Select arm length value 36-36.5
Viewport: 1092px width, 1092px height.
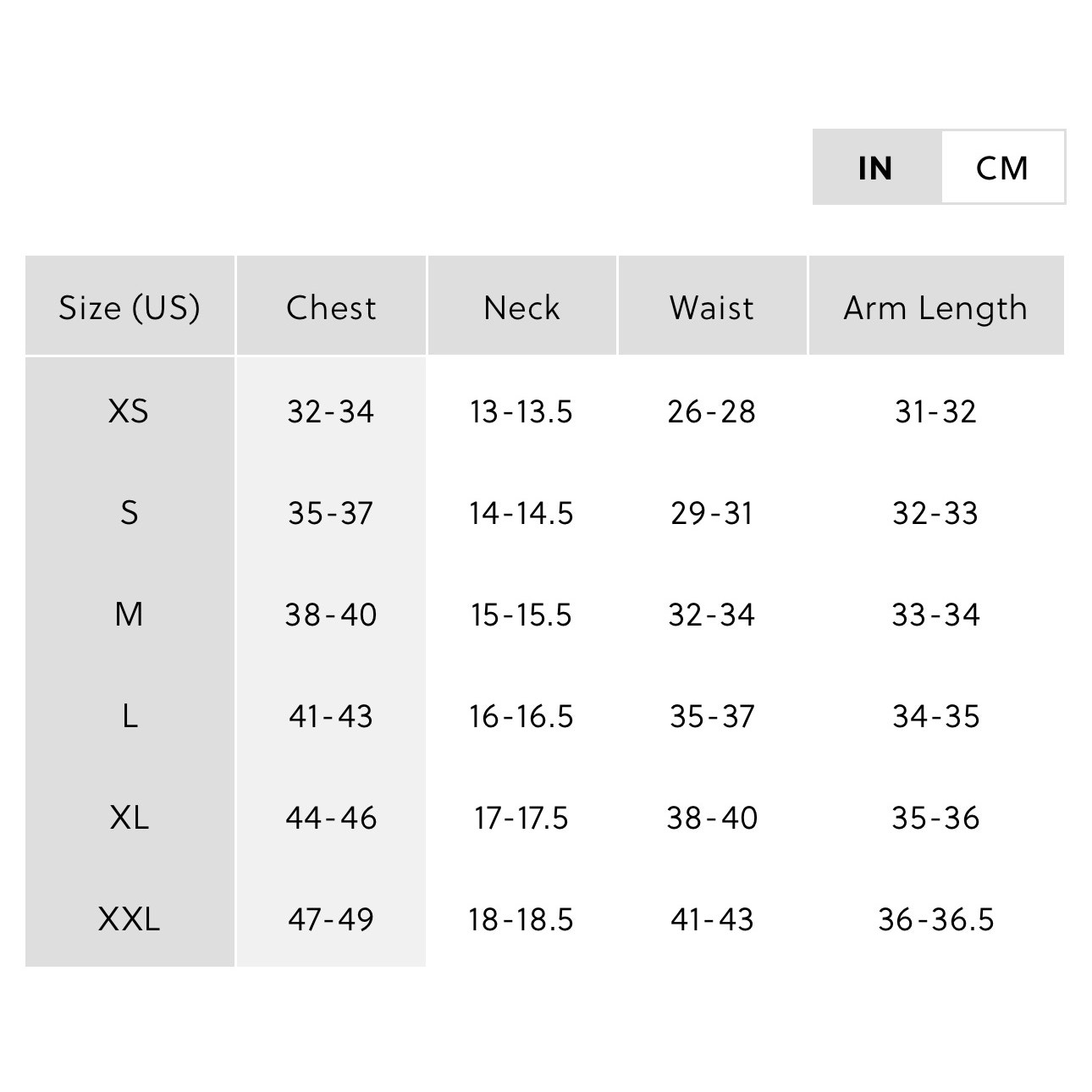[936, 919]
